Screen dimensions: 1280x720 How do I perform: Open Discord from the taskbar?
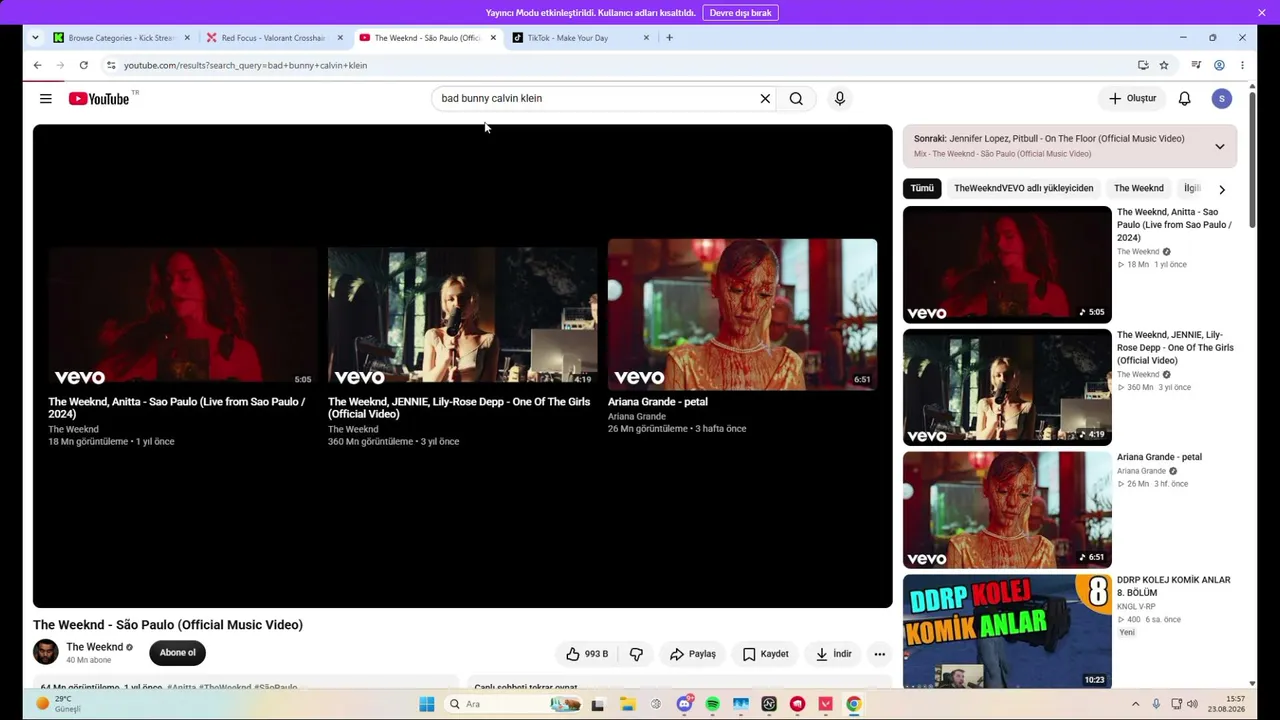coord(684,704)
